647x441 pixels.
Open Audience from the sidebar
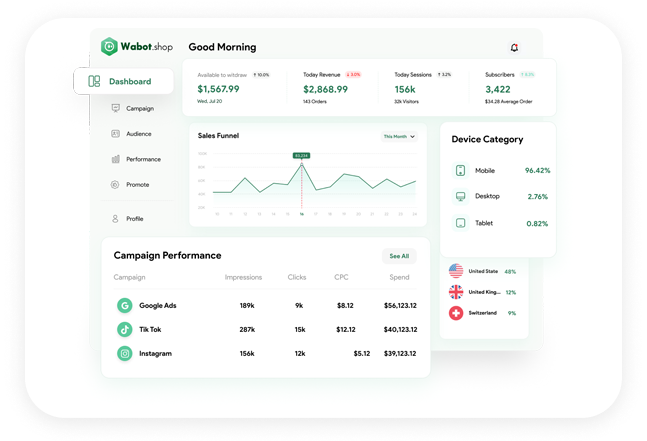[x=138, y=133]
